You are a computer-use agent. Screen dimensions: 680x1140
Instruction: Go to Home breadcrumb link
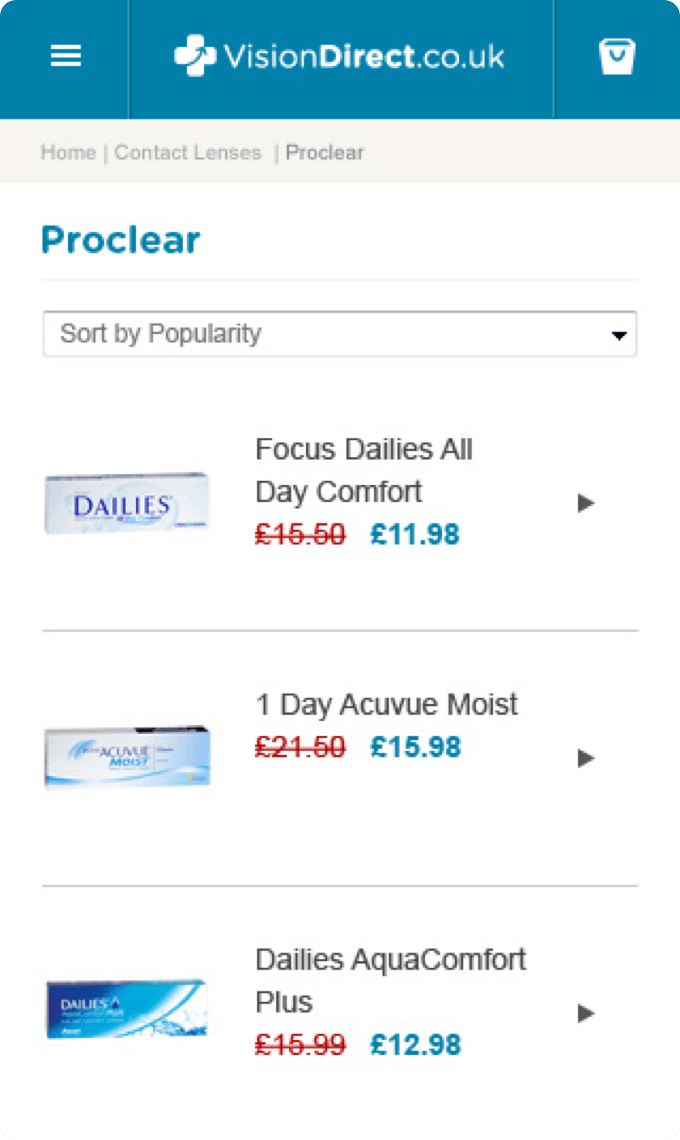click(x=68, y=153)
